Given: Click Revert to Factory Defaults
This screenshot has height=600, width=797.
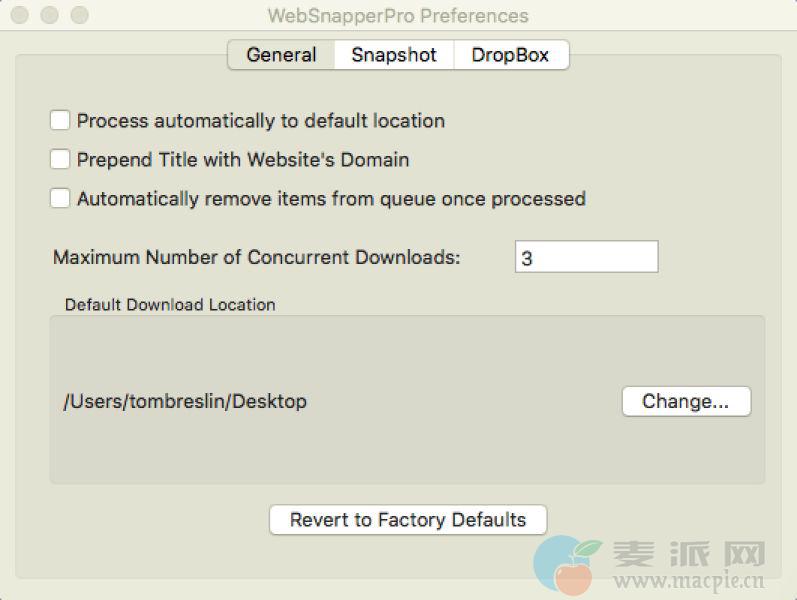Looking at the screenshot, I should pyautogui.click(x=408, y=520).
